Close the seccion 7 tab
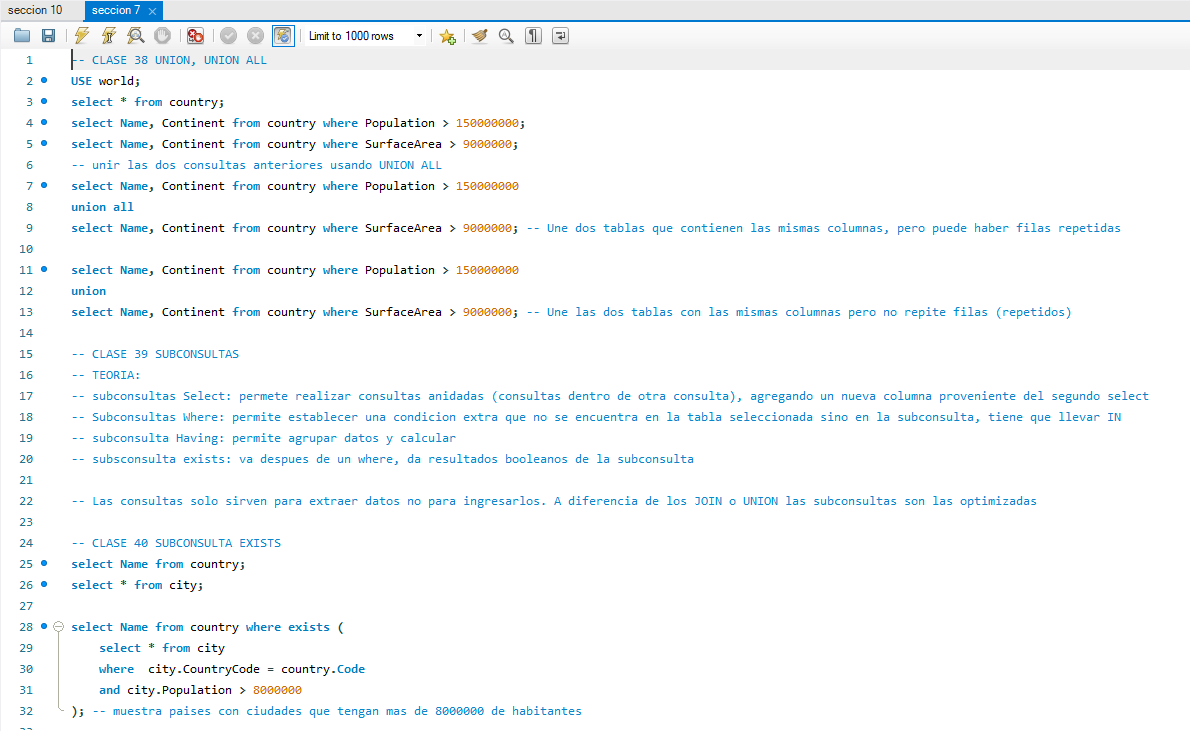Image resolution: width=1190 pixels, height=731 pixels. click(x=153, y=11)
